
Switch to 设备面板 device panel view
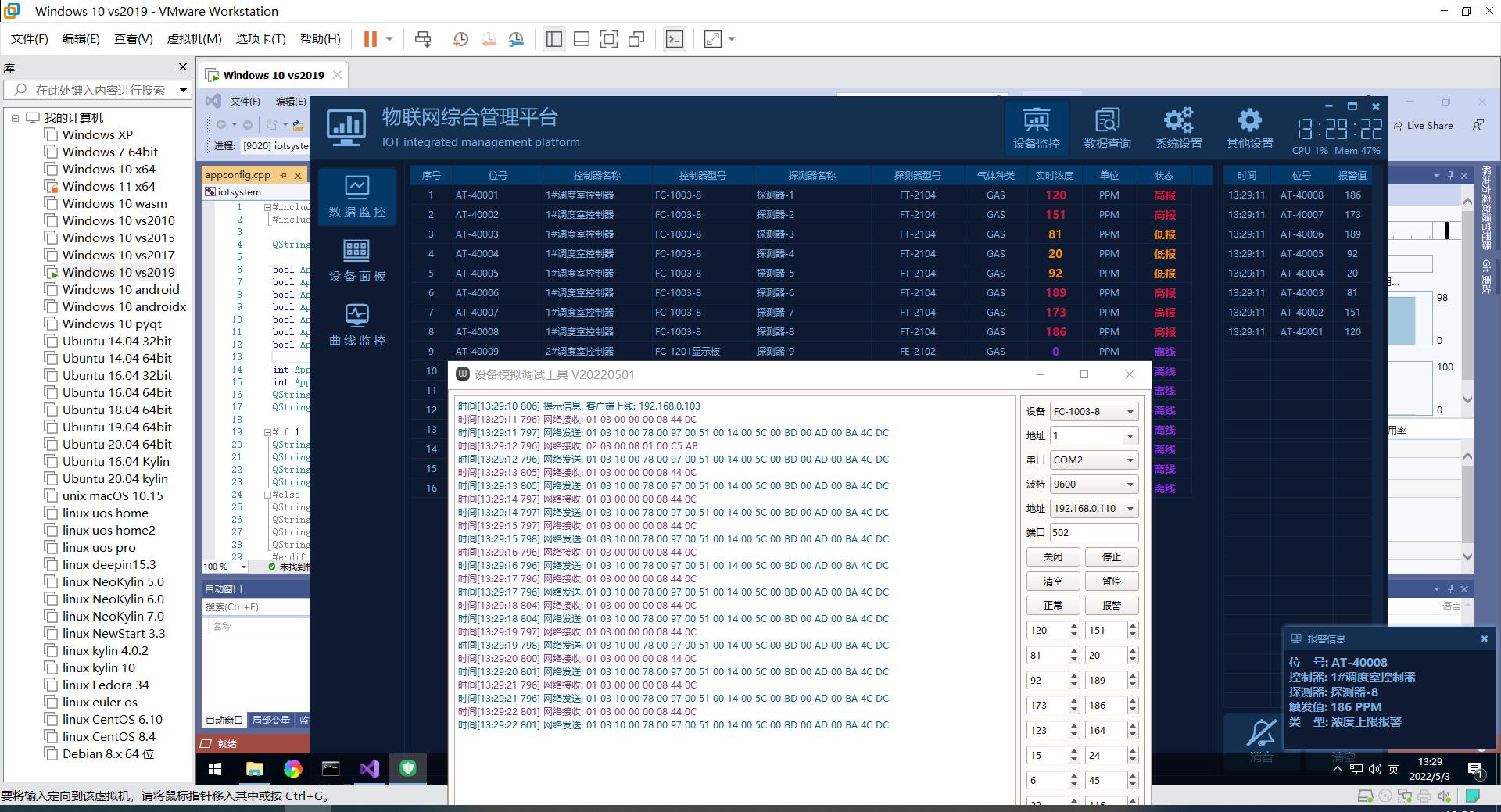click(357, 260)
